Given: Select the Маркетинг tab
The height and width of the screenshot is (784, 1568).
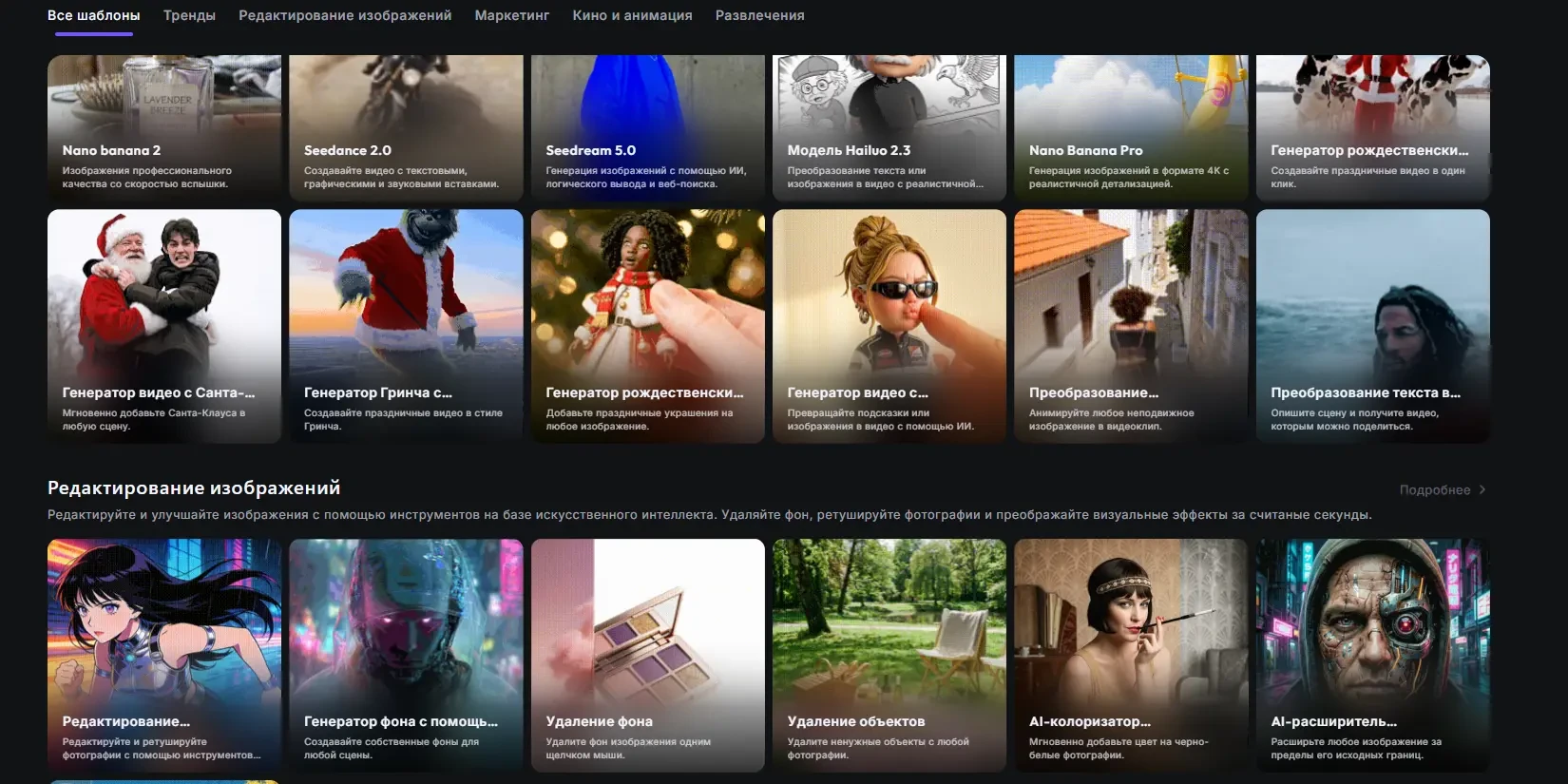Looking at the screenshot, I should 512,15.
